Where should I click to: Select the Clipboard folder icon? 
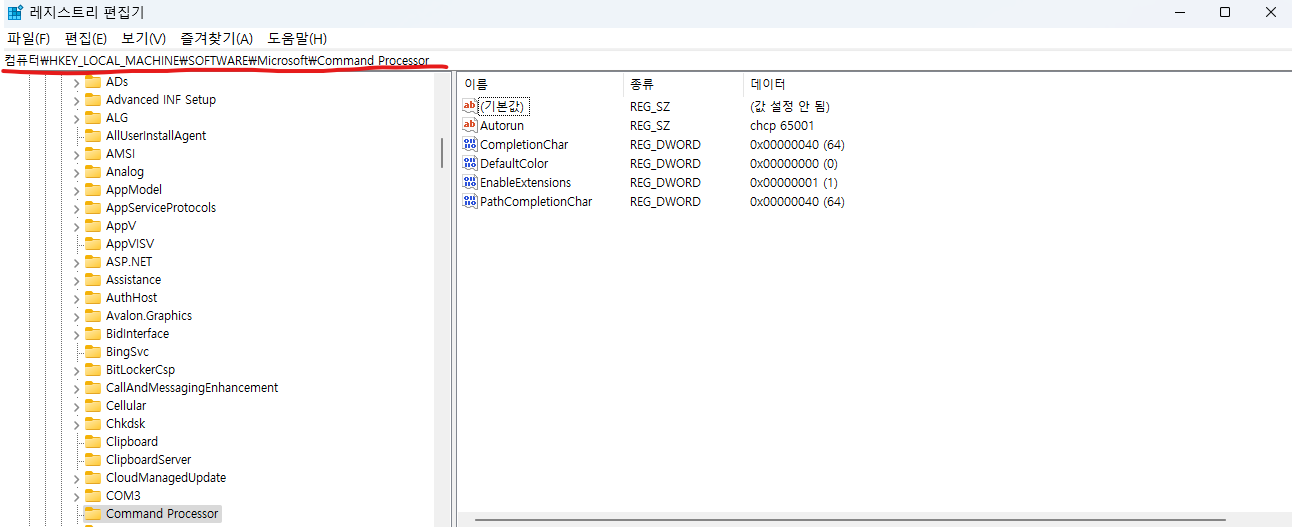point(93,442)
